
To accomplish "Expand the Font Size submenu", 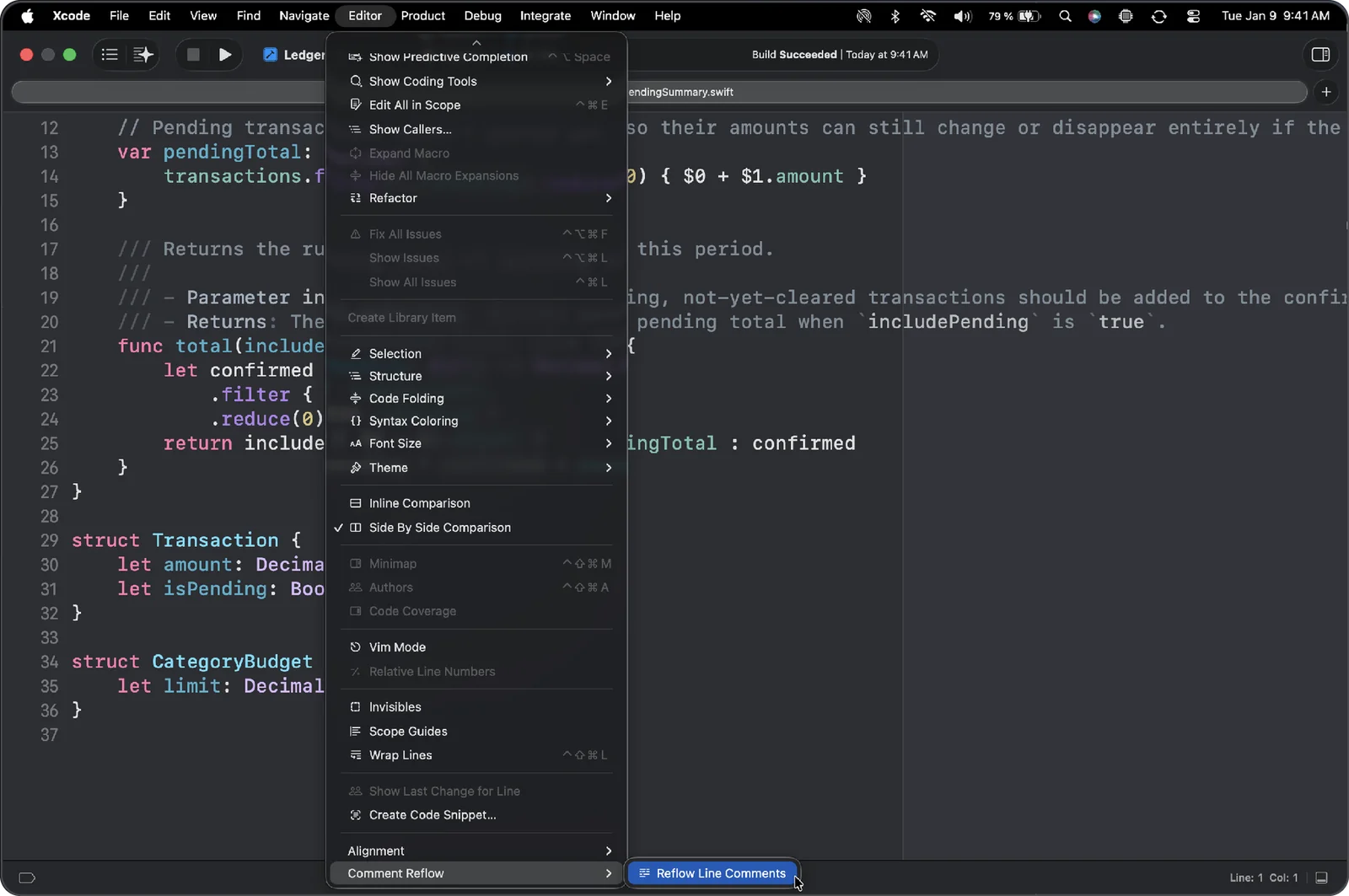I will click(476, 443).
